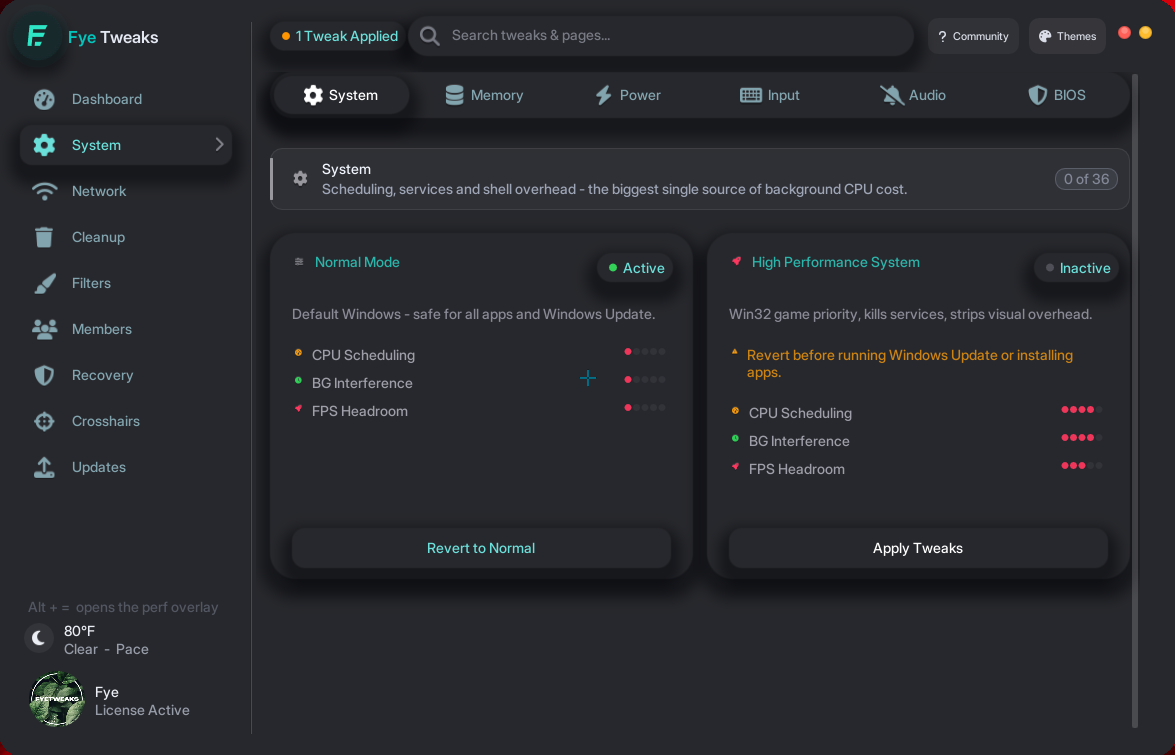Open the BIOS tab
Screen dimensions: 1175x755
point(1057,95)
